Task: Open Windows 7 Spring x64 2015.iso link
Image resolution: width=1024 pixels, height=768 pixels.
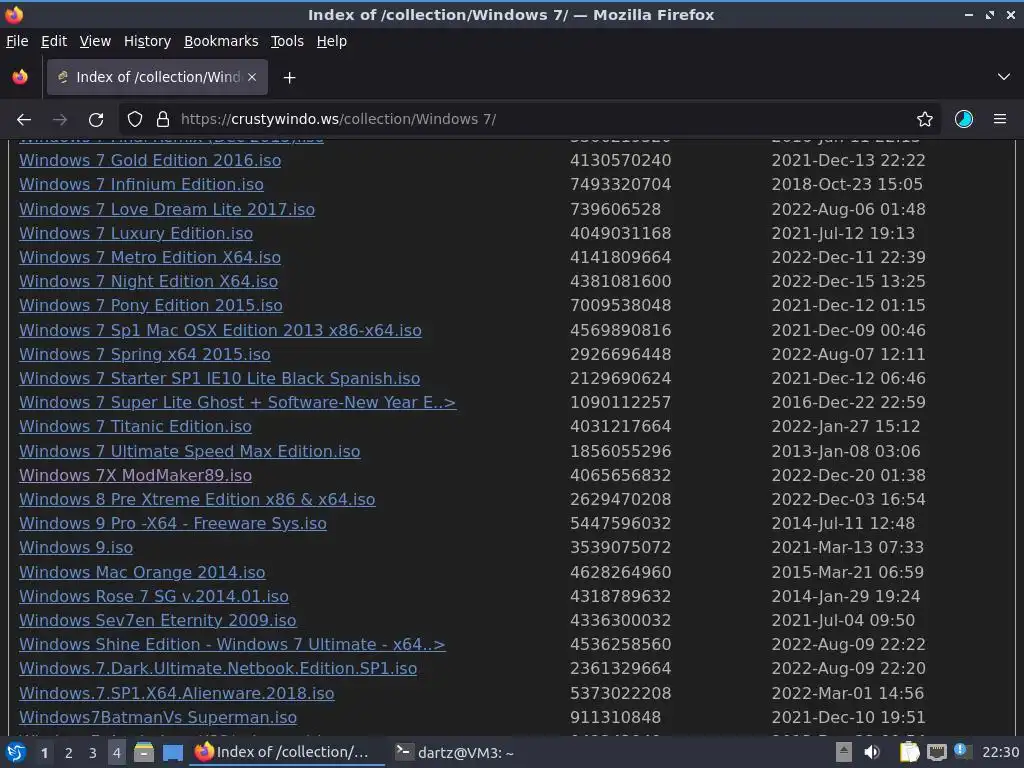Action: [x=144, y=355]
